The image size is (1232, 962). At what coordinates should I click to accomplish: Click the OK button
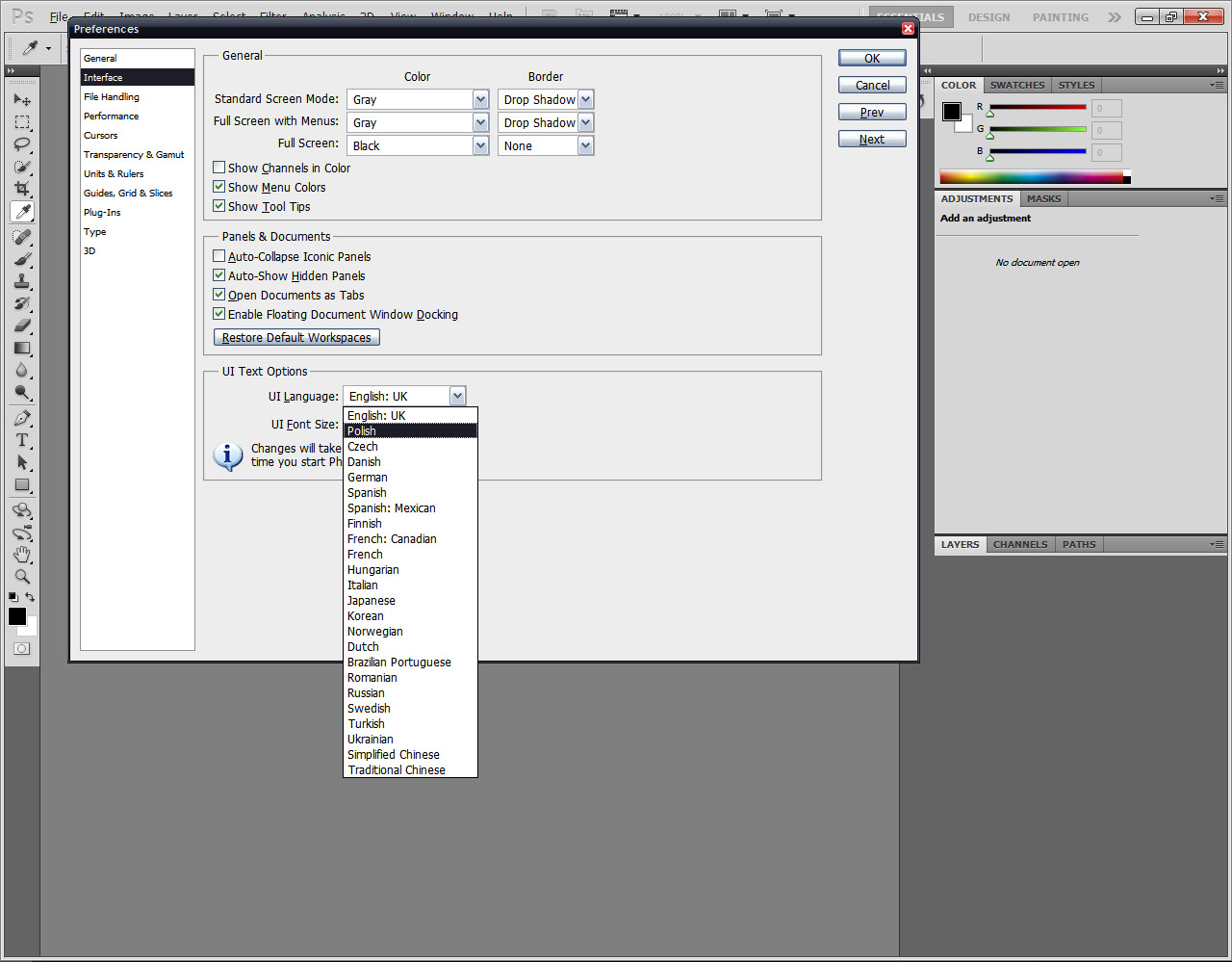tap(872, 58)
